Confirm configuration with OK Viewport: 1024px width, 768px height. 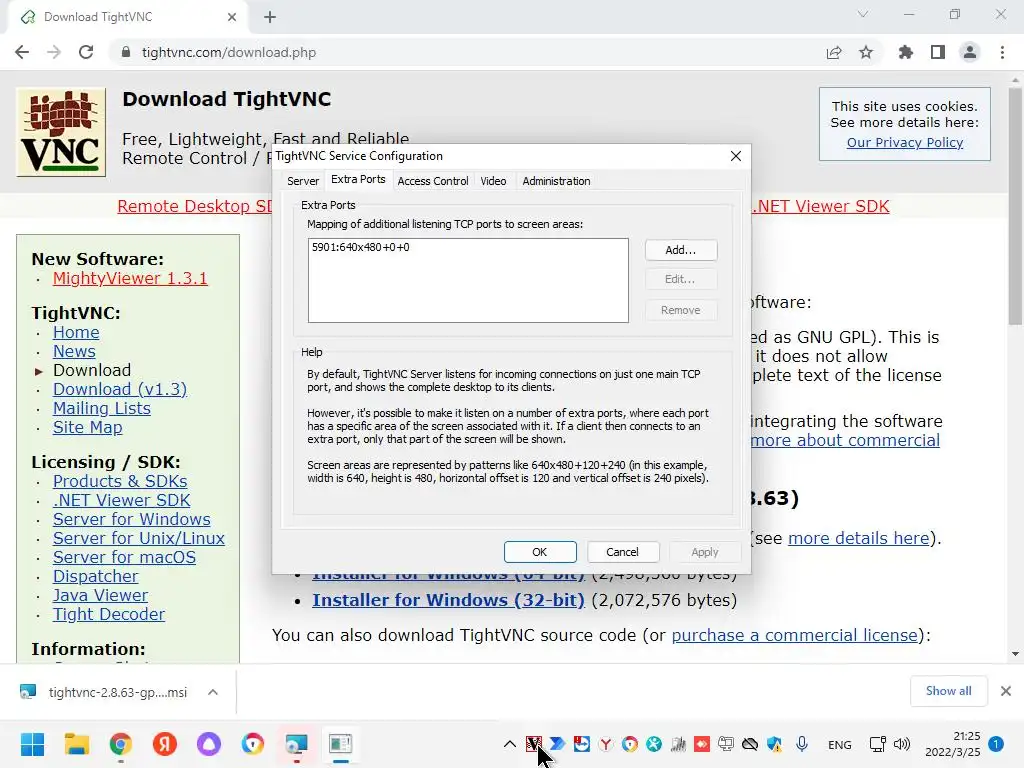click(x=540, y=552)
